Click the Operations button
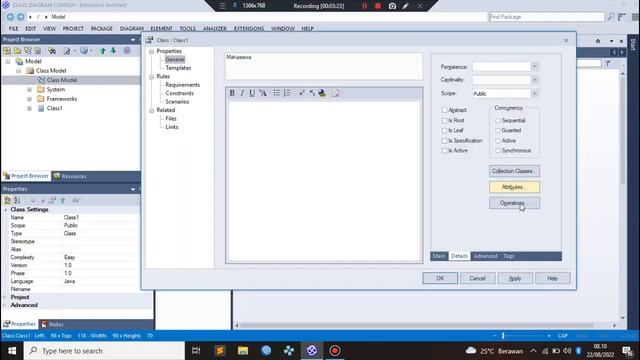This screenshot has width=640, height=360. (514, 203)
